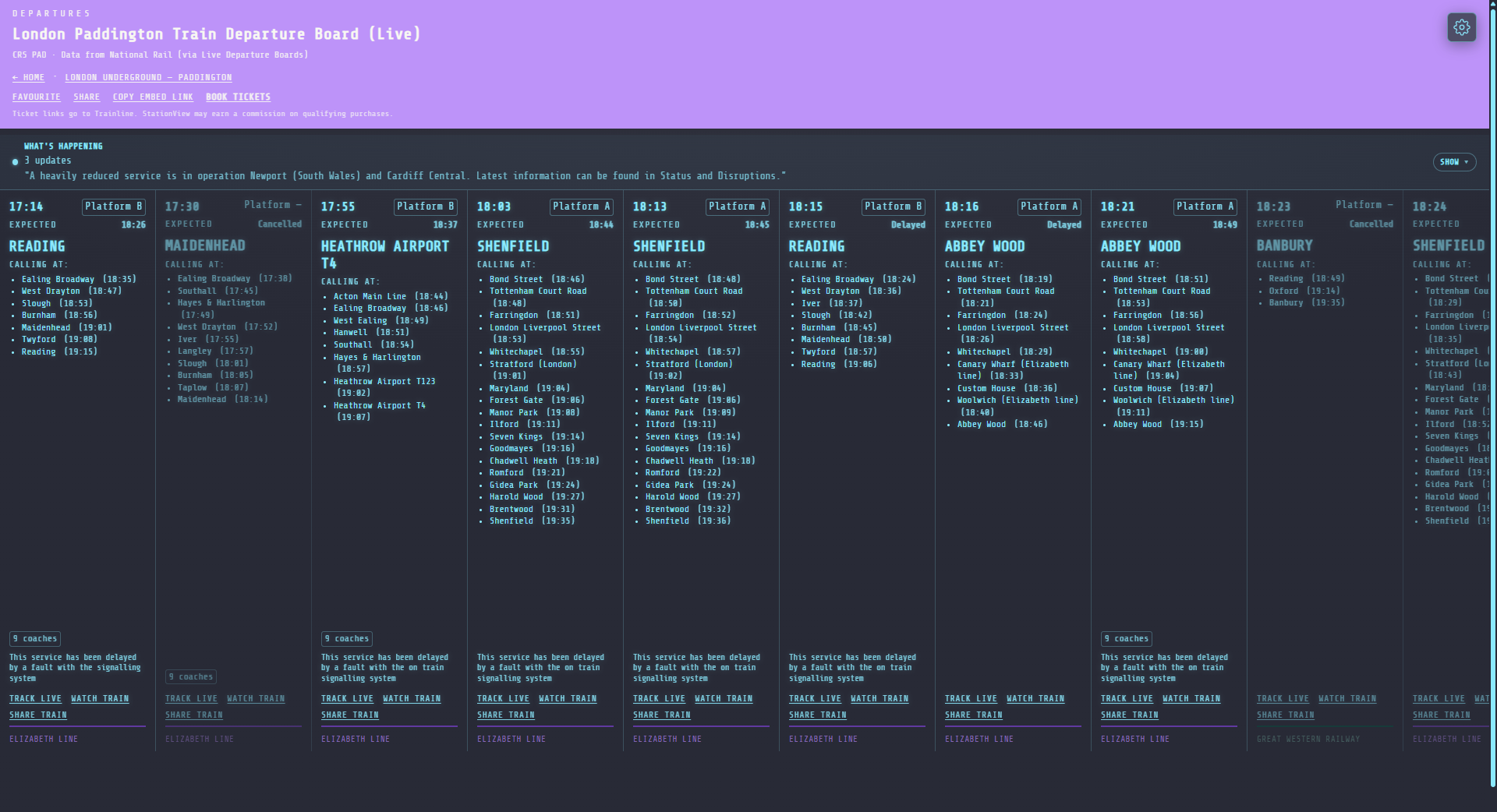Click Great Western Railway operator label
Image resolution: width=1497 pixels, height=812 pixels.
click(x=1308, y=739)
